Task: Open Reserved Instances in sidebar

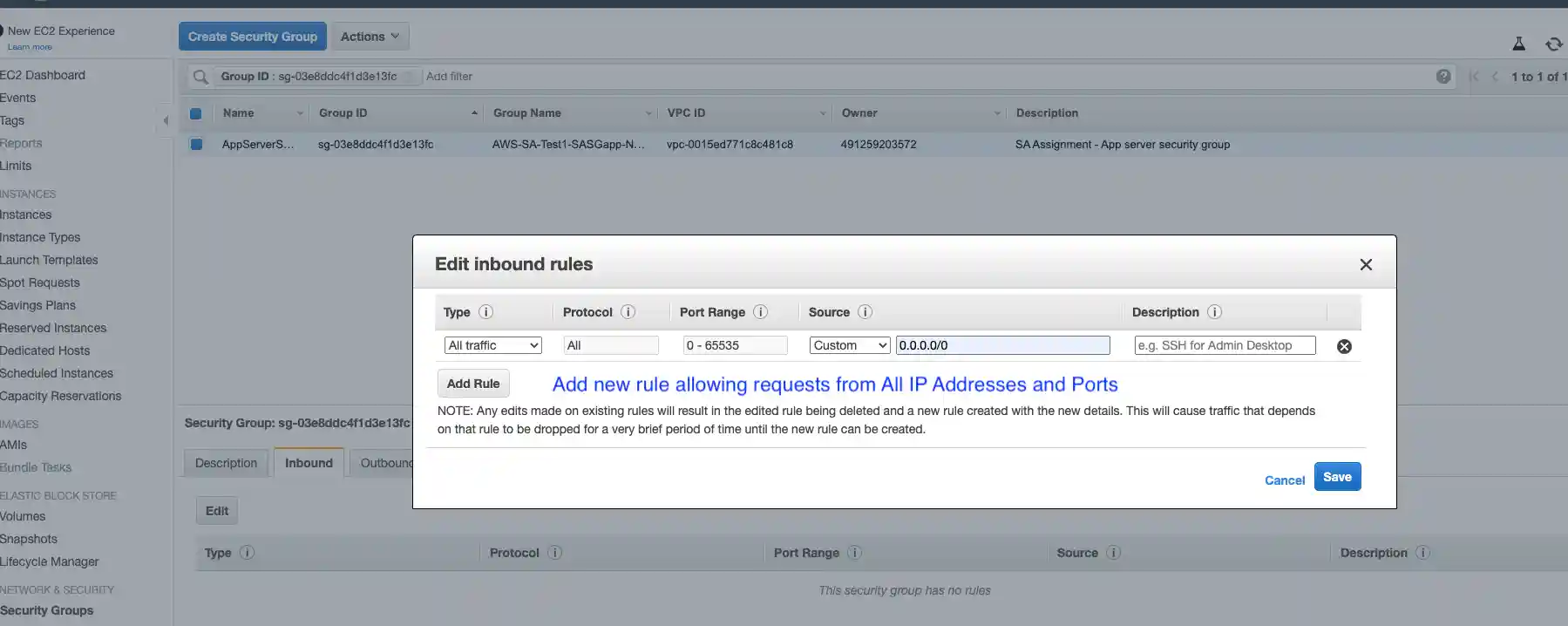Action: point(53,328)
